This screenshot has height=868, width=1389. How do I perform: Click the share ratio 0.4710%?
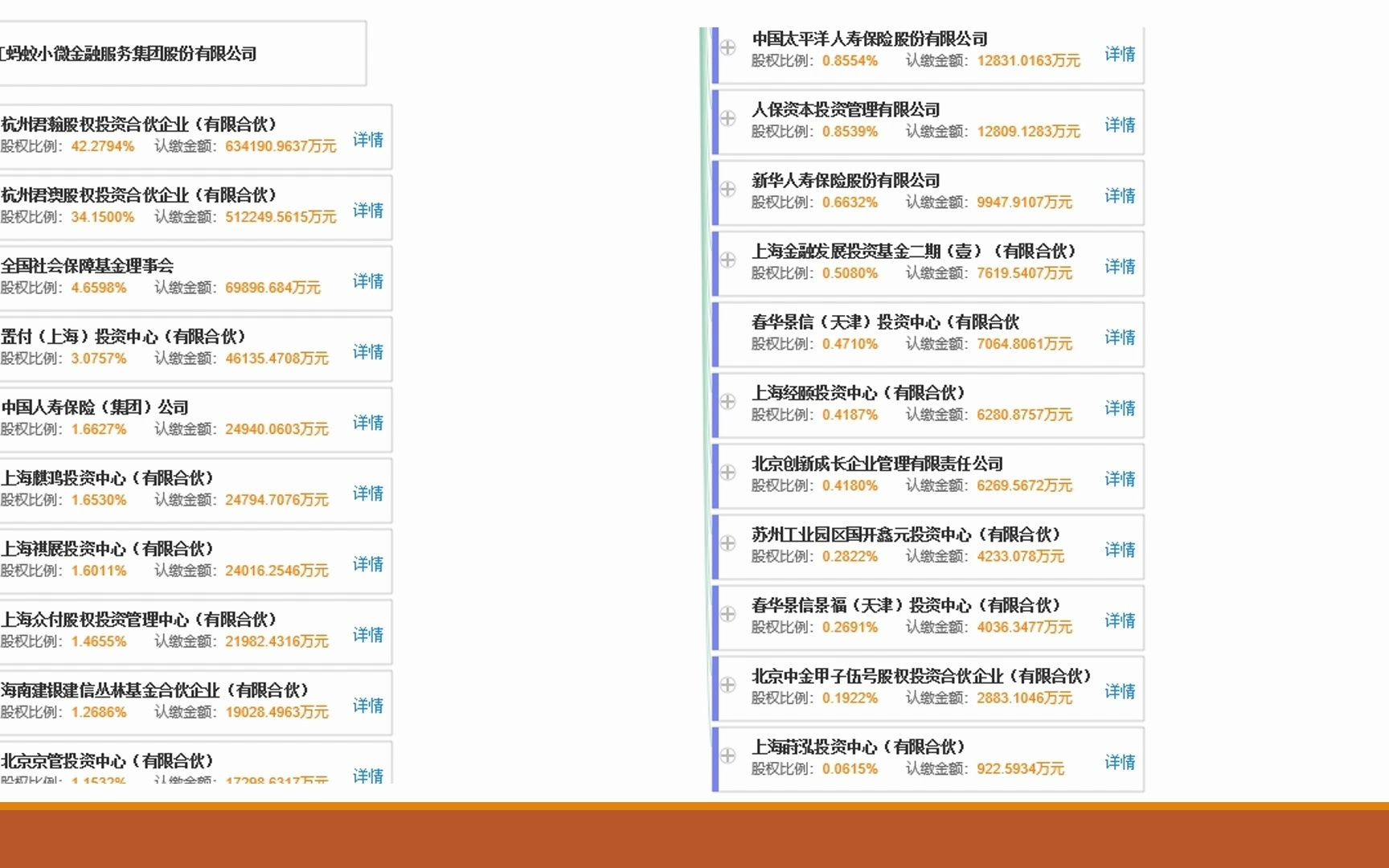pos(850,344)
